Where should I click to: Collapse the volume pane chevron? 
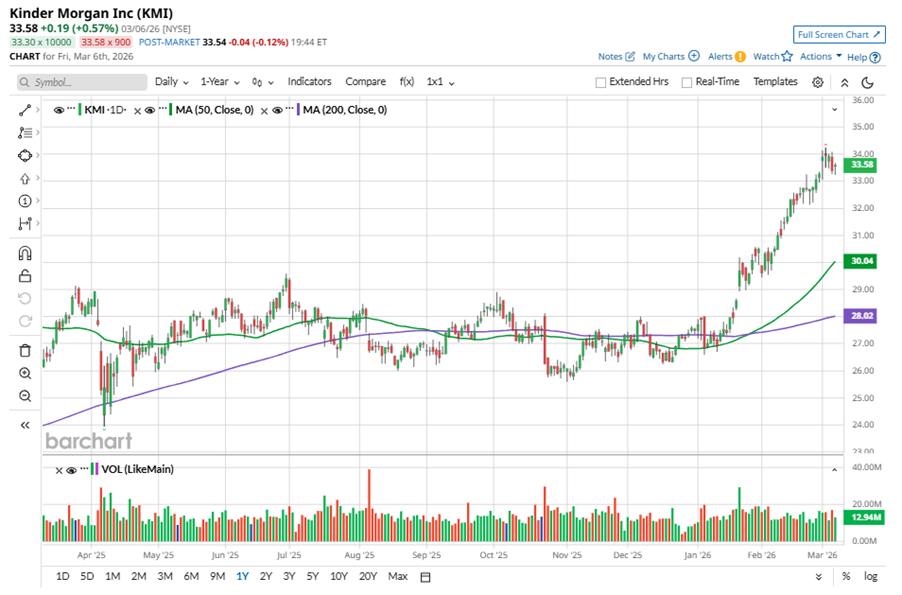[834, 470]
